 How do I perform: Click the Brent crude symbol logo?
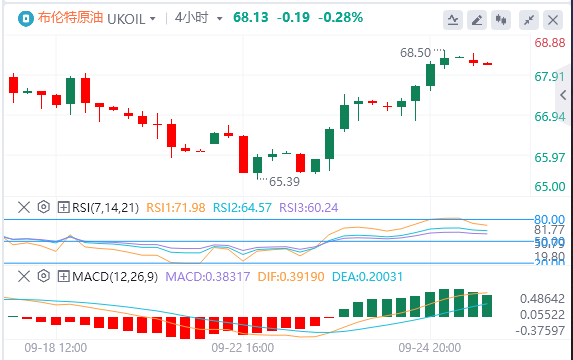click(26, 19)
